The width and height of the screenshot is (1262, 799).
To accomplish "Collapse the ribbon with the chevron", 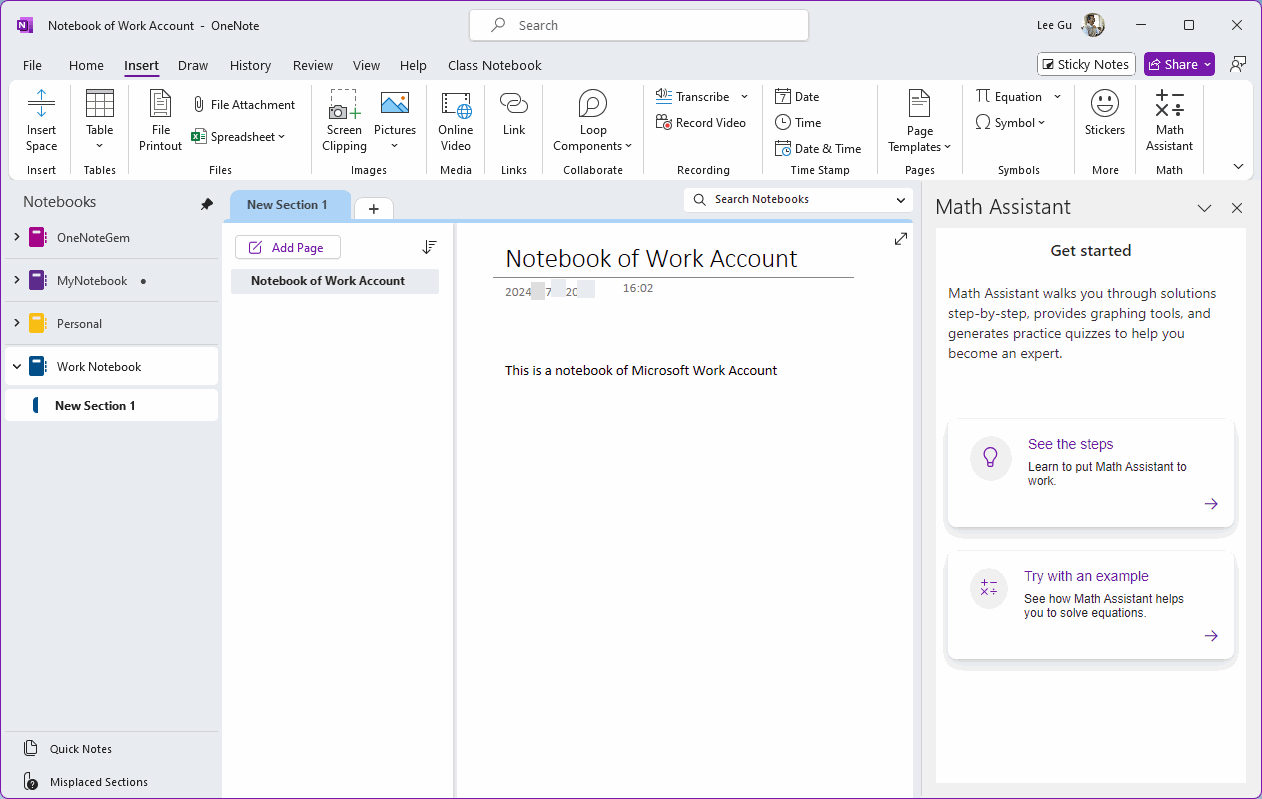I will coord(1238,167).
